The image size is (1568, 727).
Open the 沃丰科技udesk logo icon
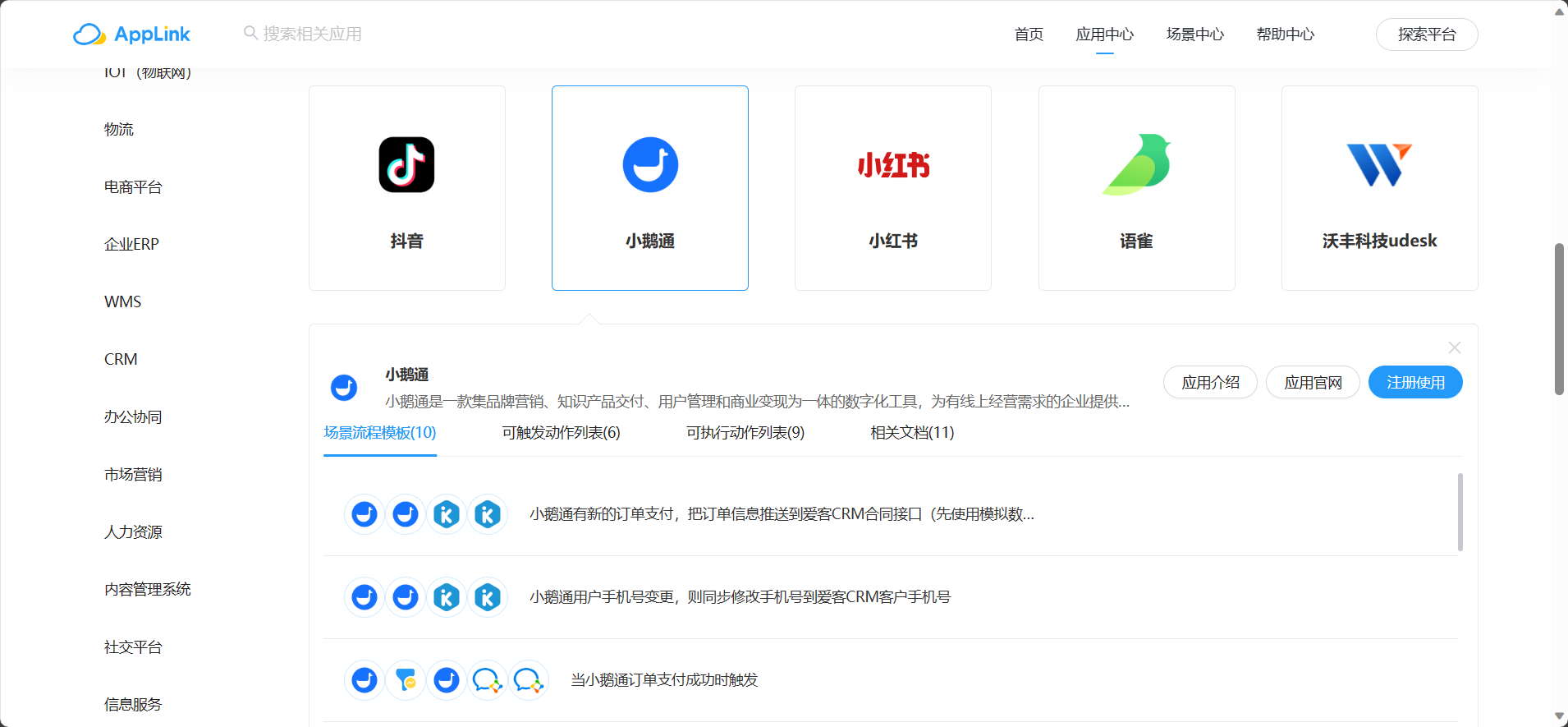tap(1379, 164)
